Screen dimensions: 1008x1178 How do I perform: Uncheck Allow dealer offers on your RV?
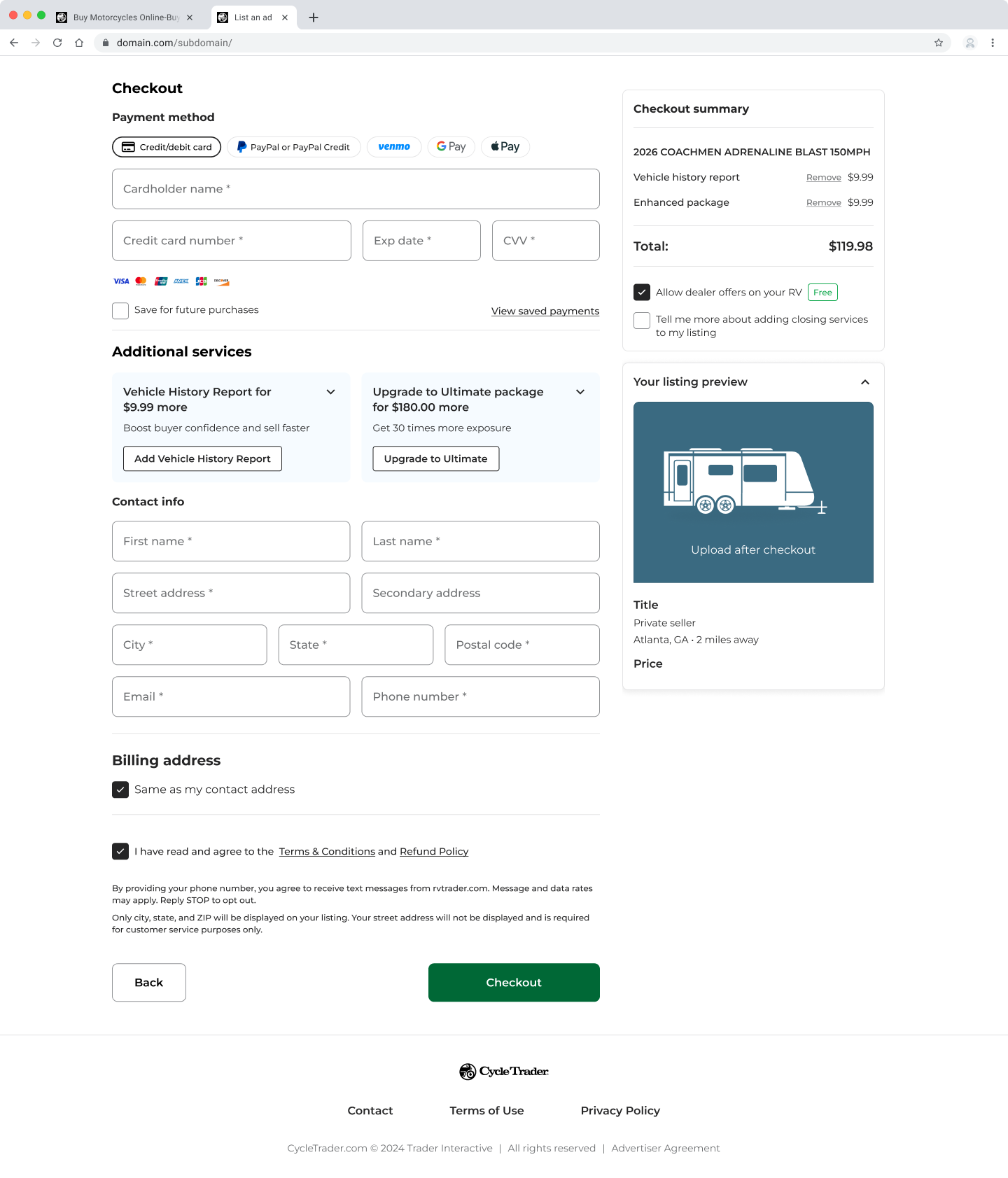click(x=642, y=293)
